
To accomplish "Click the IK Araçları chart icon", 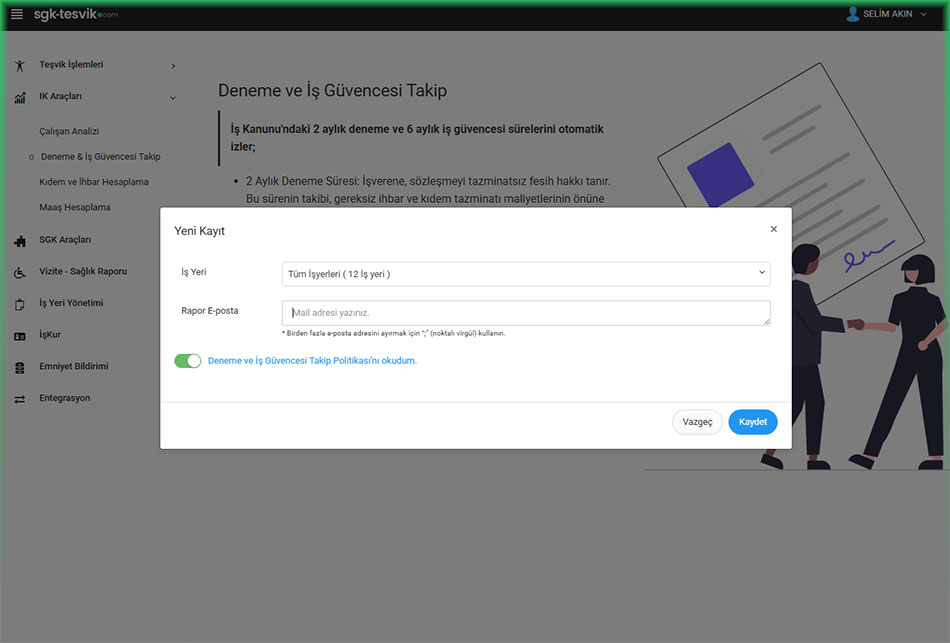I will point(19,98).
